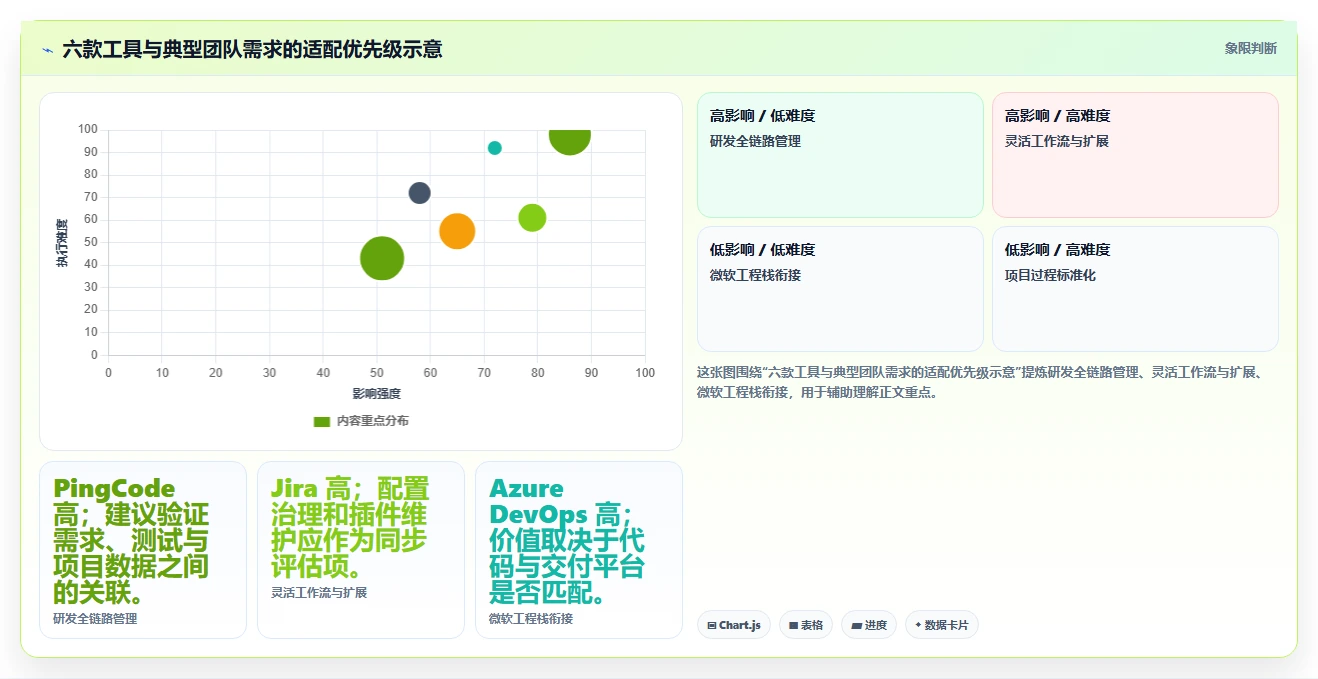Click the 执行难度 y-axis title
1318x679 pixels.
(62, 243)
